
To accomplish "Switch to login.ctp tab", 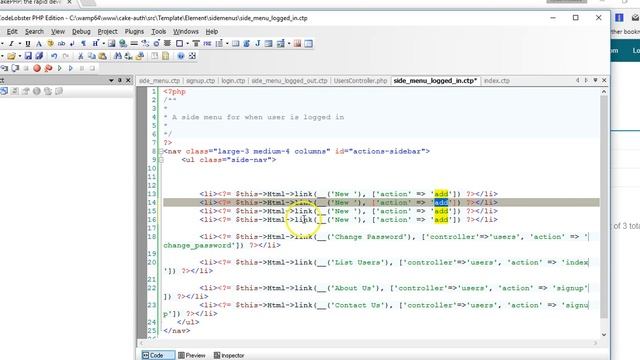I will [233, 81].
